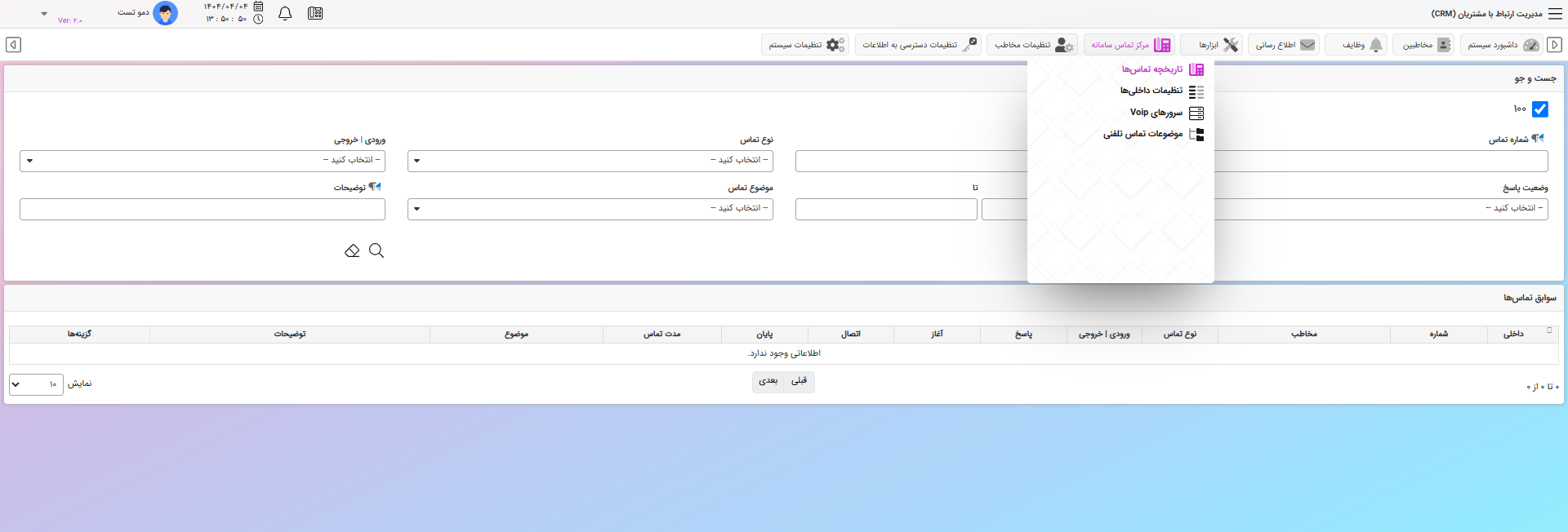Select سرورهای Voip menu entry
This screenshot has width=1568, height=532.
pyautogui.click(x=1166, y=113)
